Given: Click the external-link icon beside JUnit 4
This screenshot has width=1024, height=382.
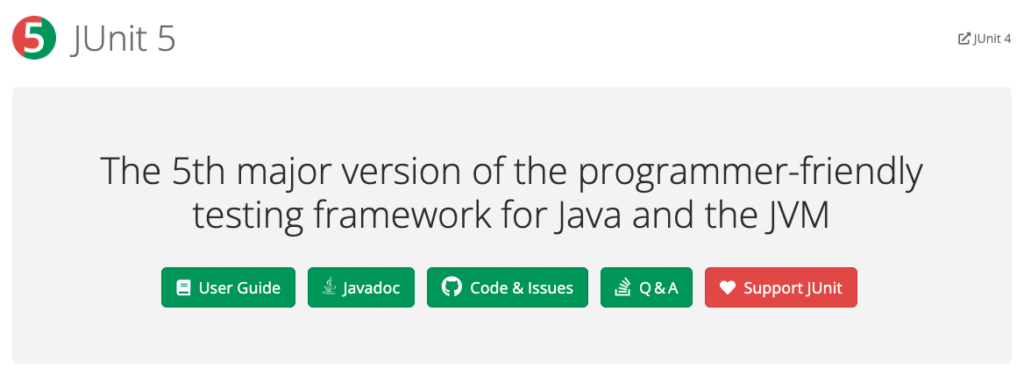Looking at the screenshot, I should click(x=964, y=39).
